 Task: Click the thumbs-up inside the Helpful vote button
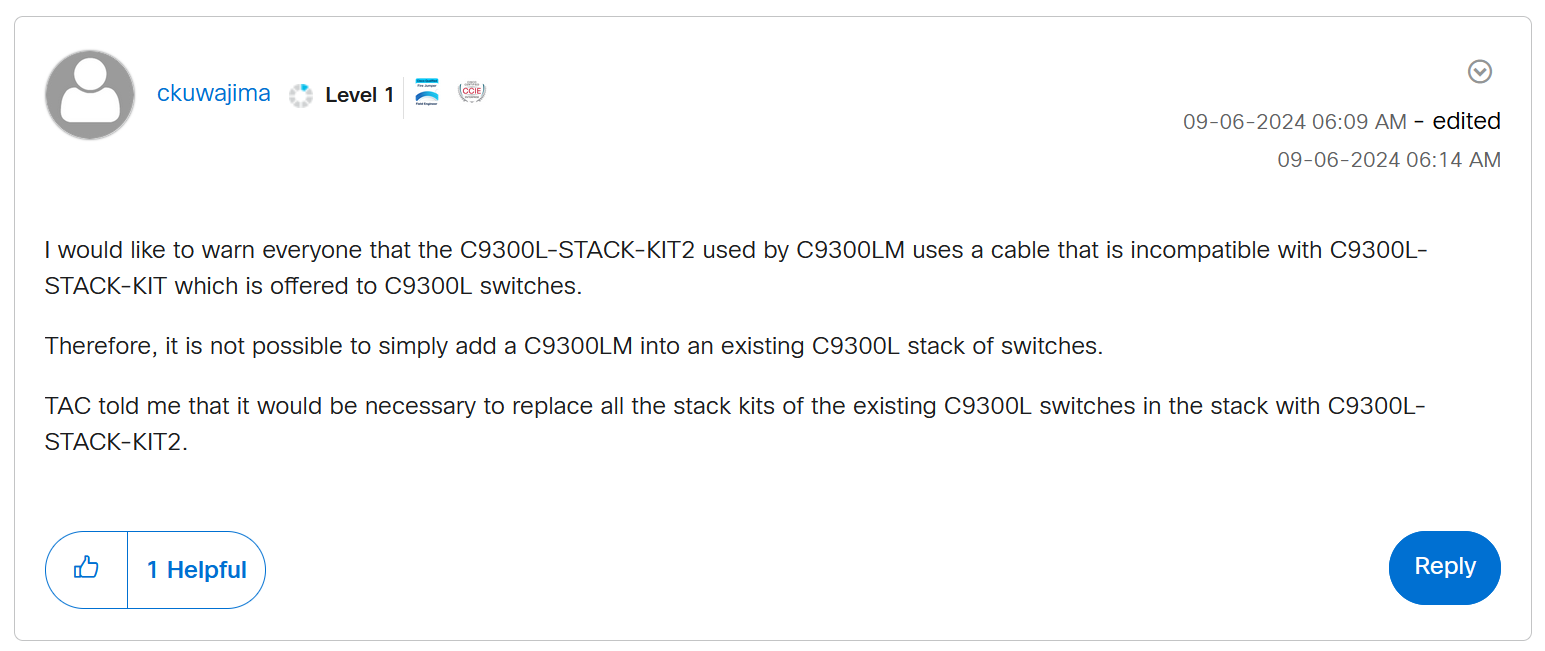tap(86, 569)
